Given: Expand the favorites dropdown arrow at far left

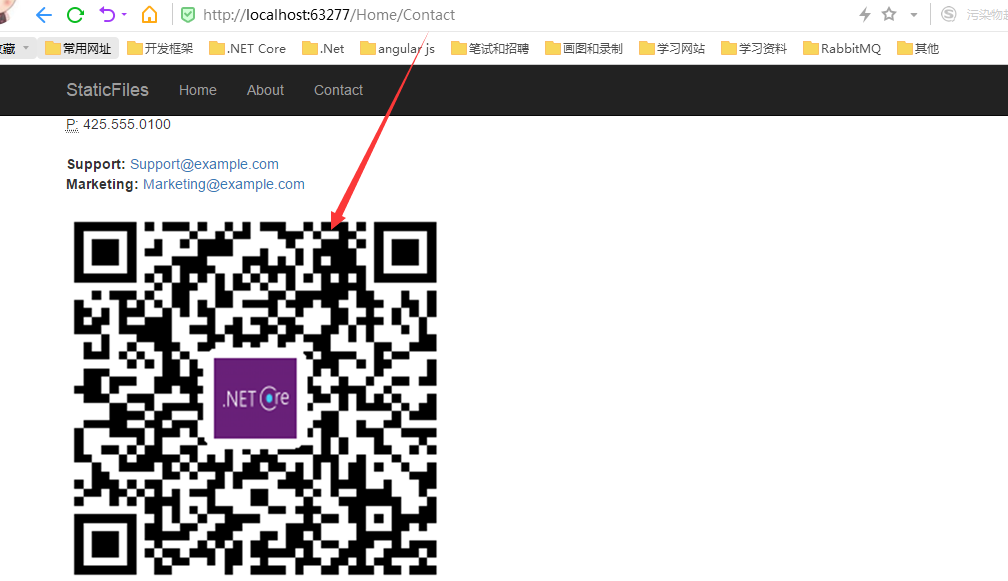Looking at the screenshot, I should pos(26,48).
